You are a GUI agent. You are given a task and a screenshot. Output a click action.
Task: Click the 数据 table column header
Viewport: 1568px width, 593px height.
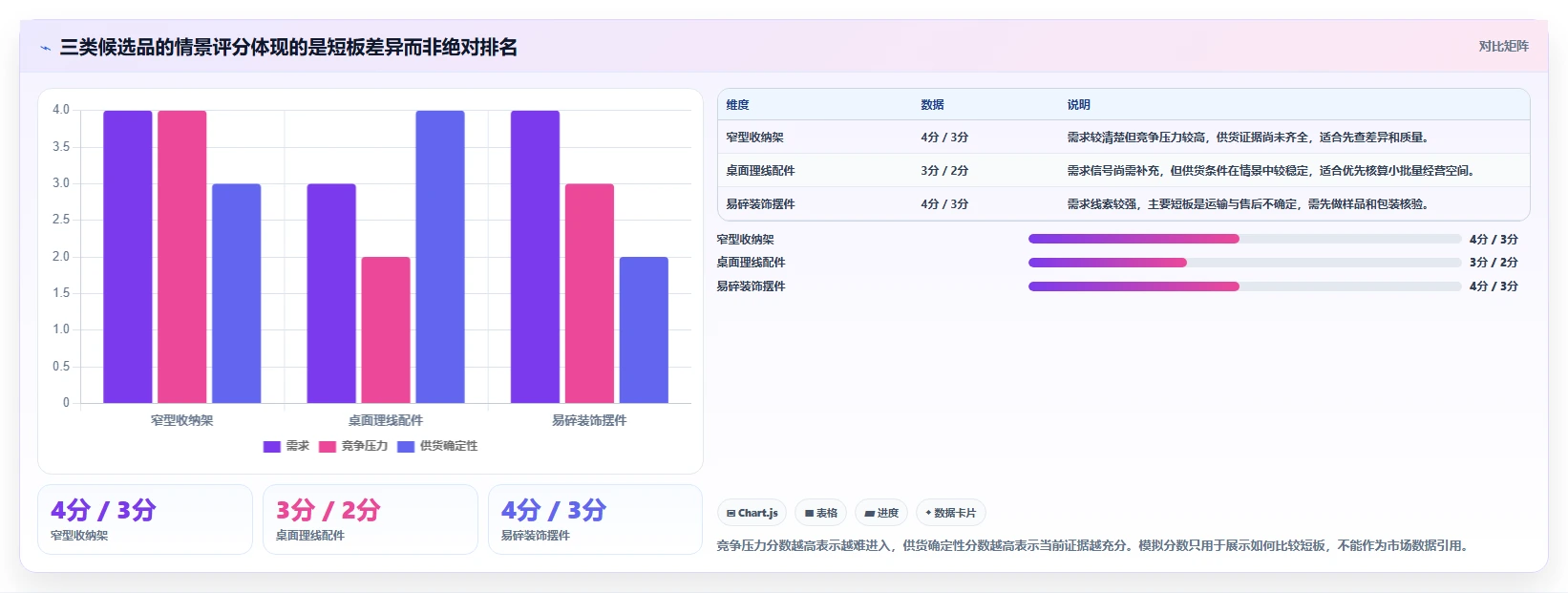point(932,105)
